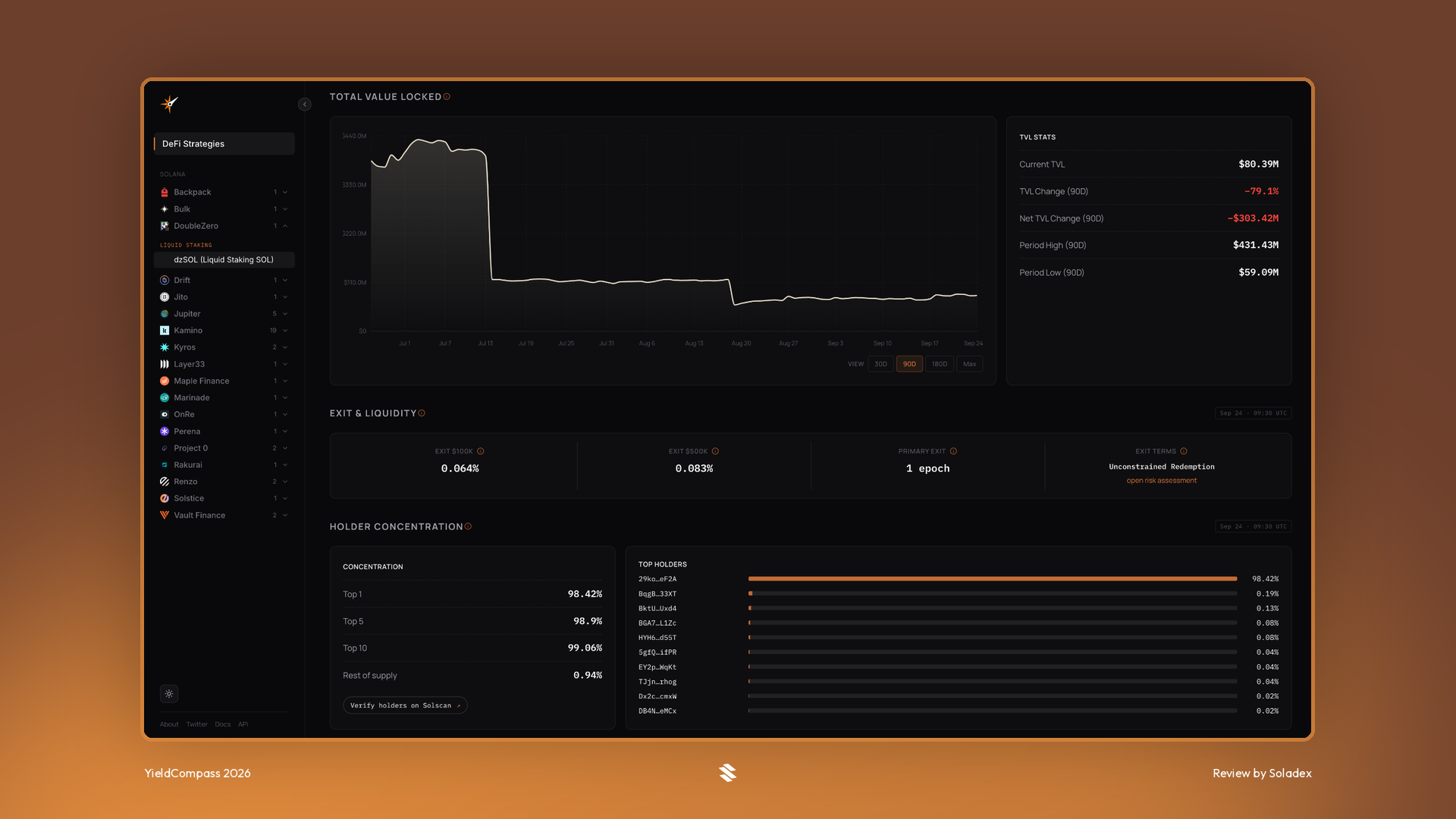Open the API footer link
The height and width of the screenshot is (819, 1456).
click(x=243, y=725)
